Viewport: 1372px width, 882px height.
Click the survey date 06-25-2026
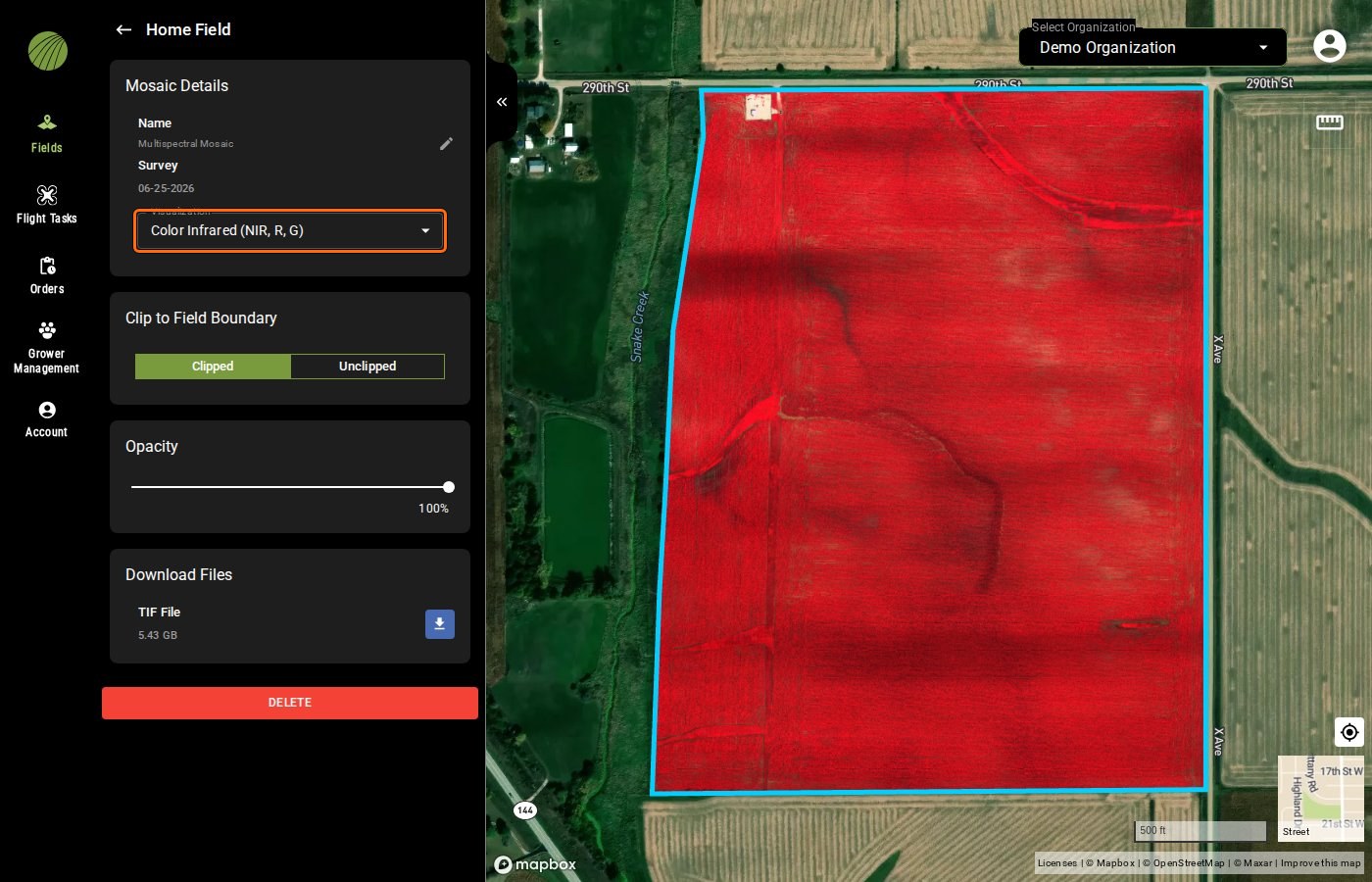(166, 188)
